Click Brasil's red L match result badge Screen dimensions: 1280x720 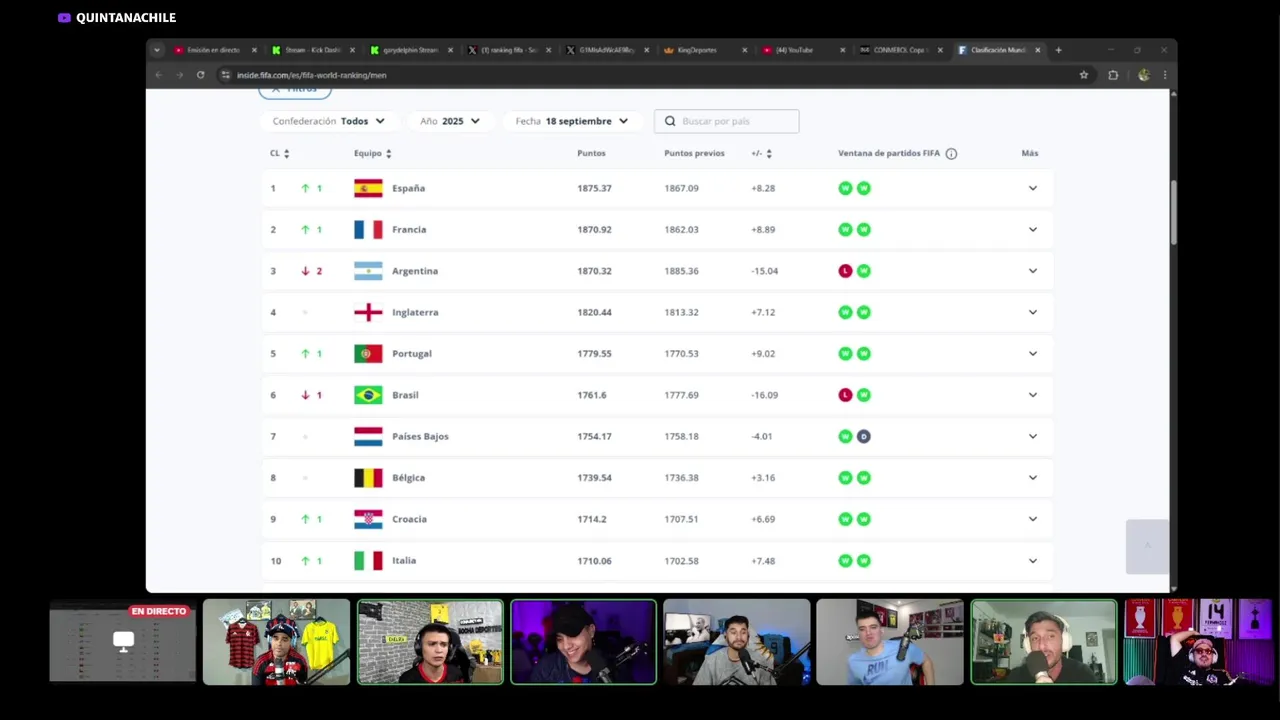845,395
